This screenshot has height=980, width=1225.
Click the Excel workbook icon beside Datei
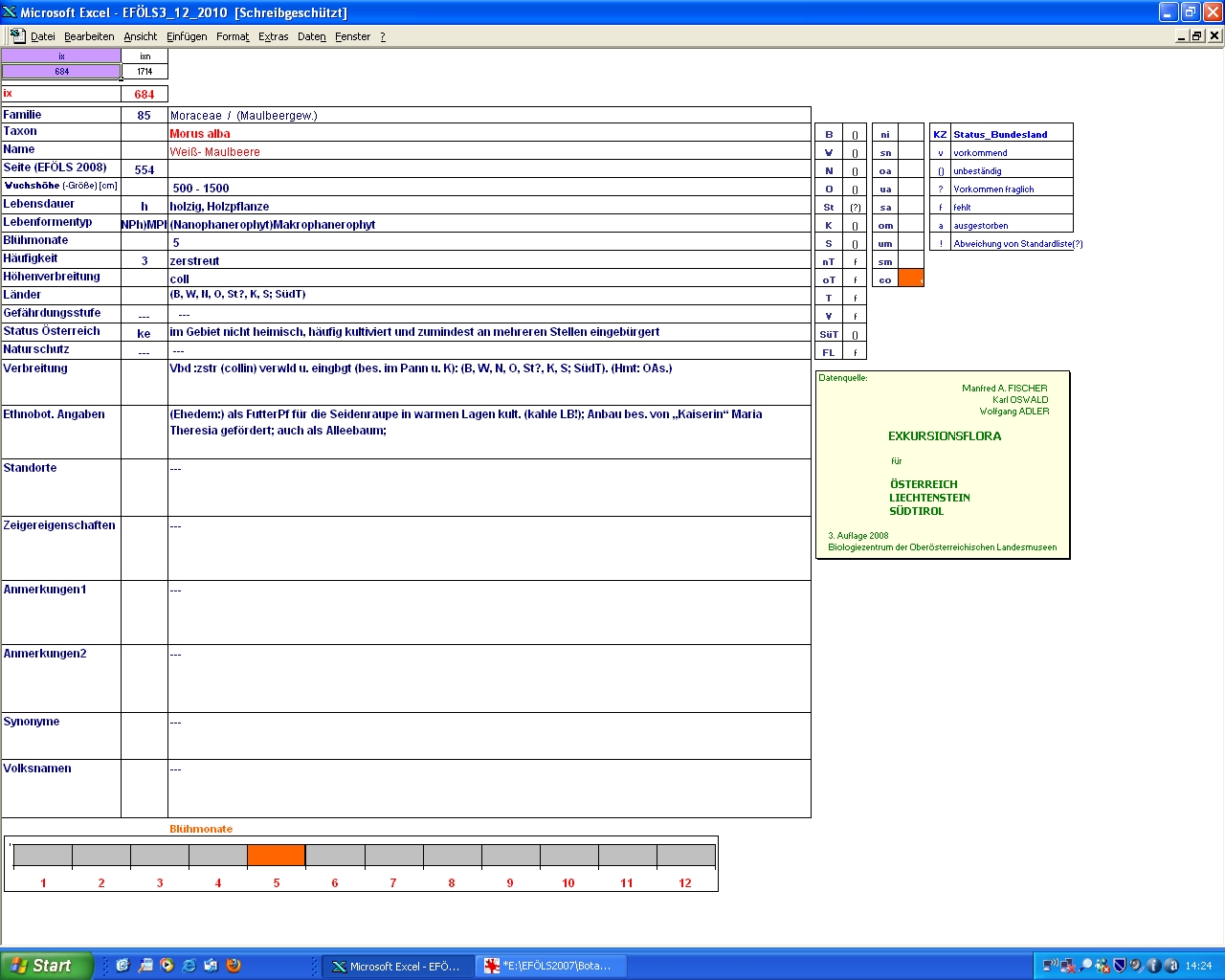pyautogui.click(x=17, y=35)
